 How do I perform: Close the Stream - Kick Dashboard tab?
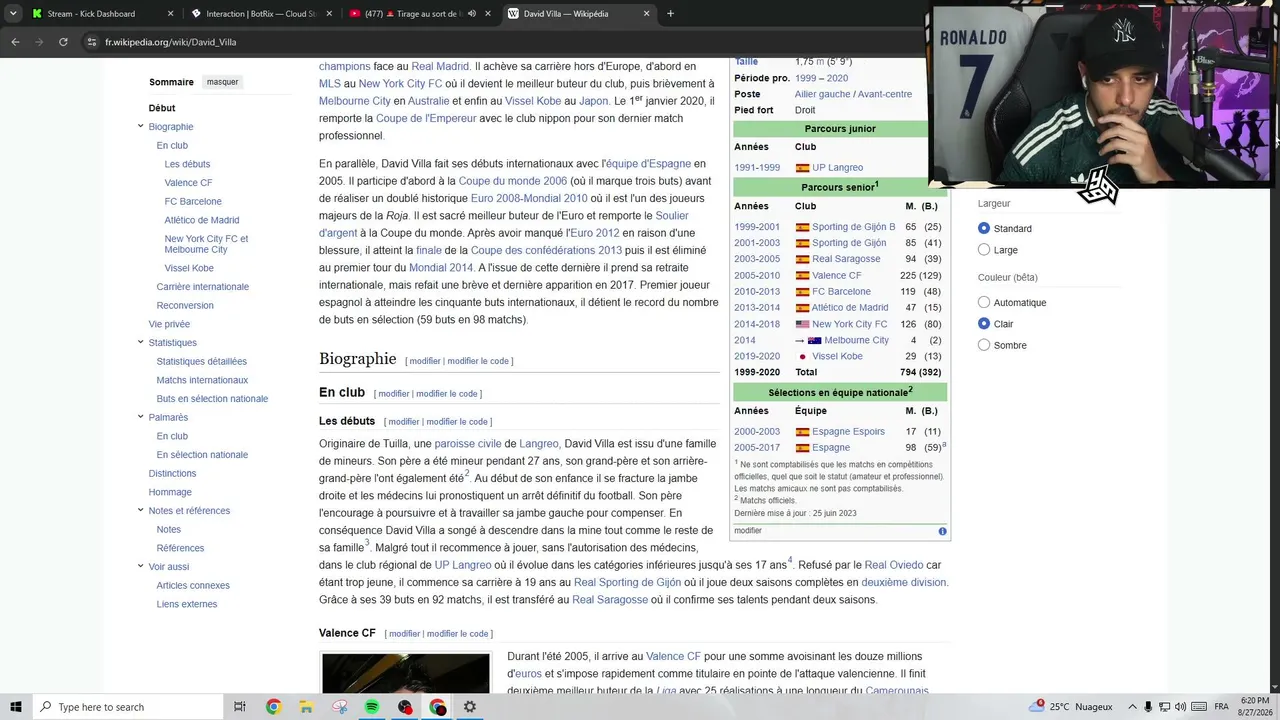point(170,14)
